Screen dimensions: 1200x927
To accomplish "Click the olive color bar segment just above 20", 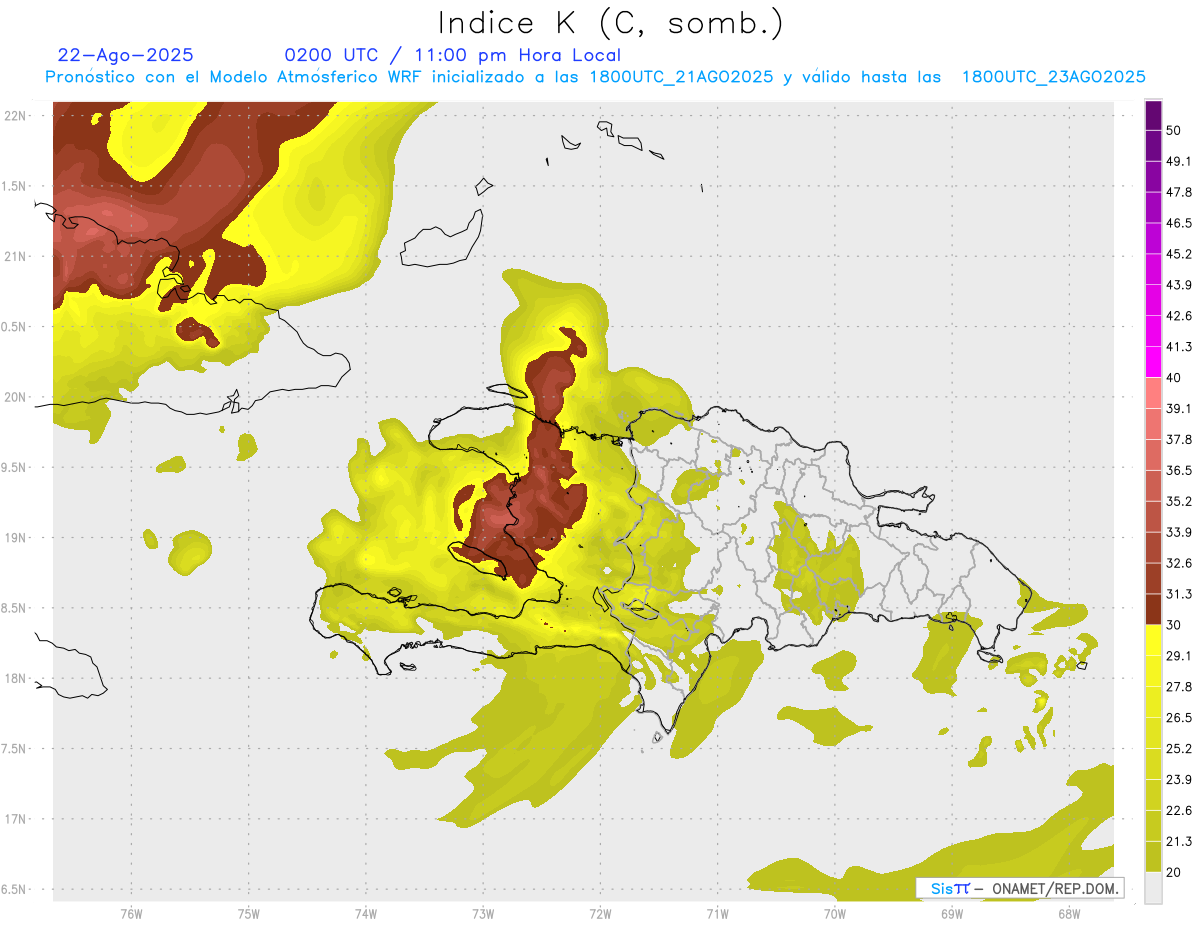I will coord(1153,856).
